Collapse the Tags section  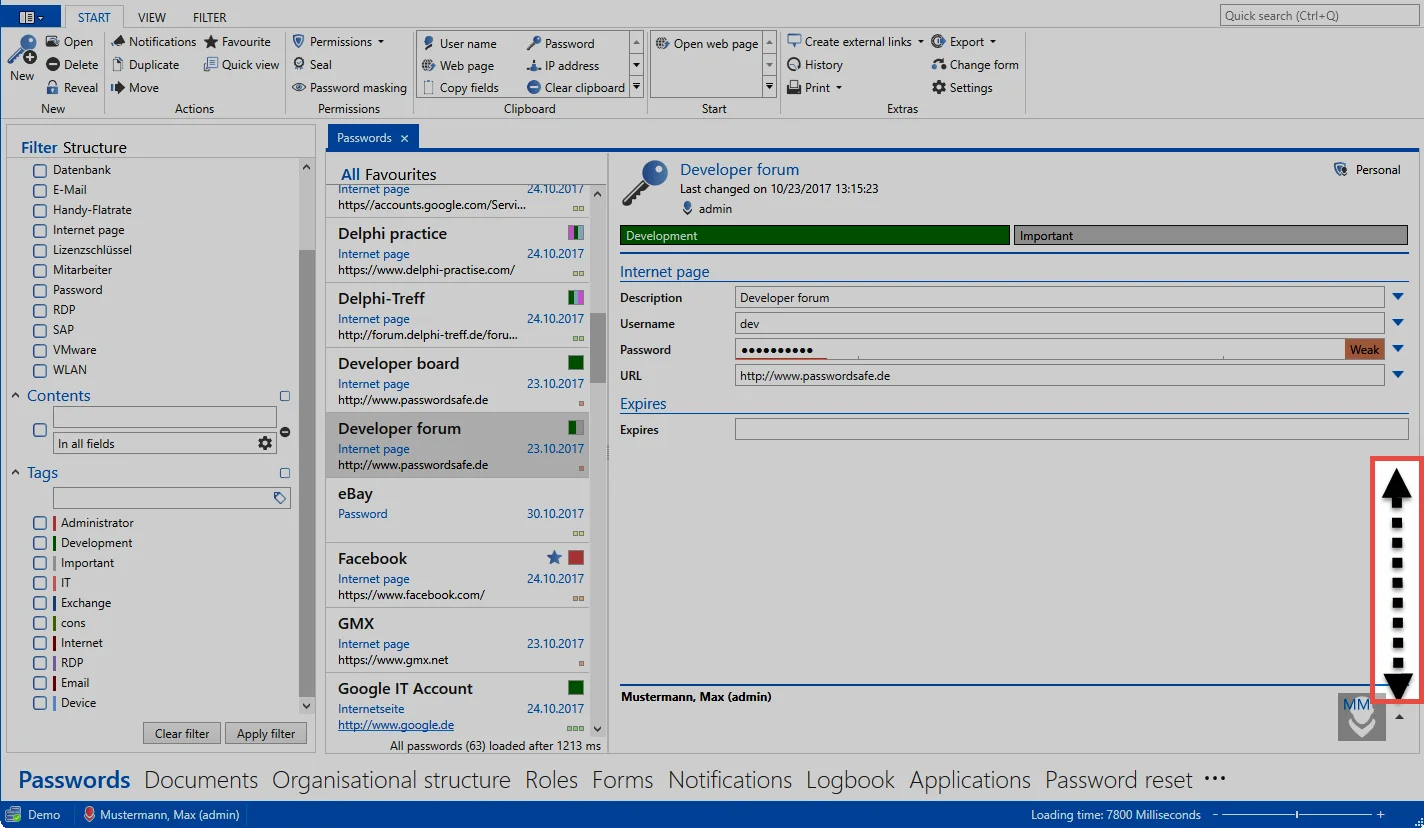click(16, 473)
